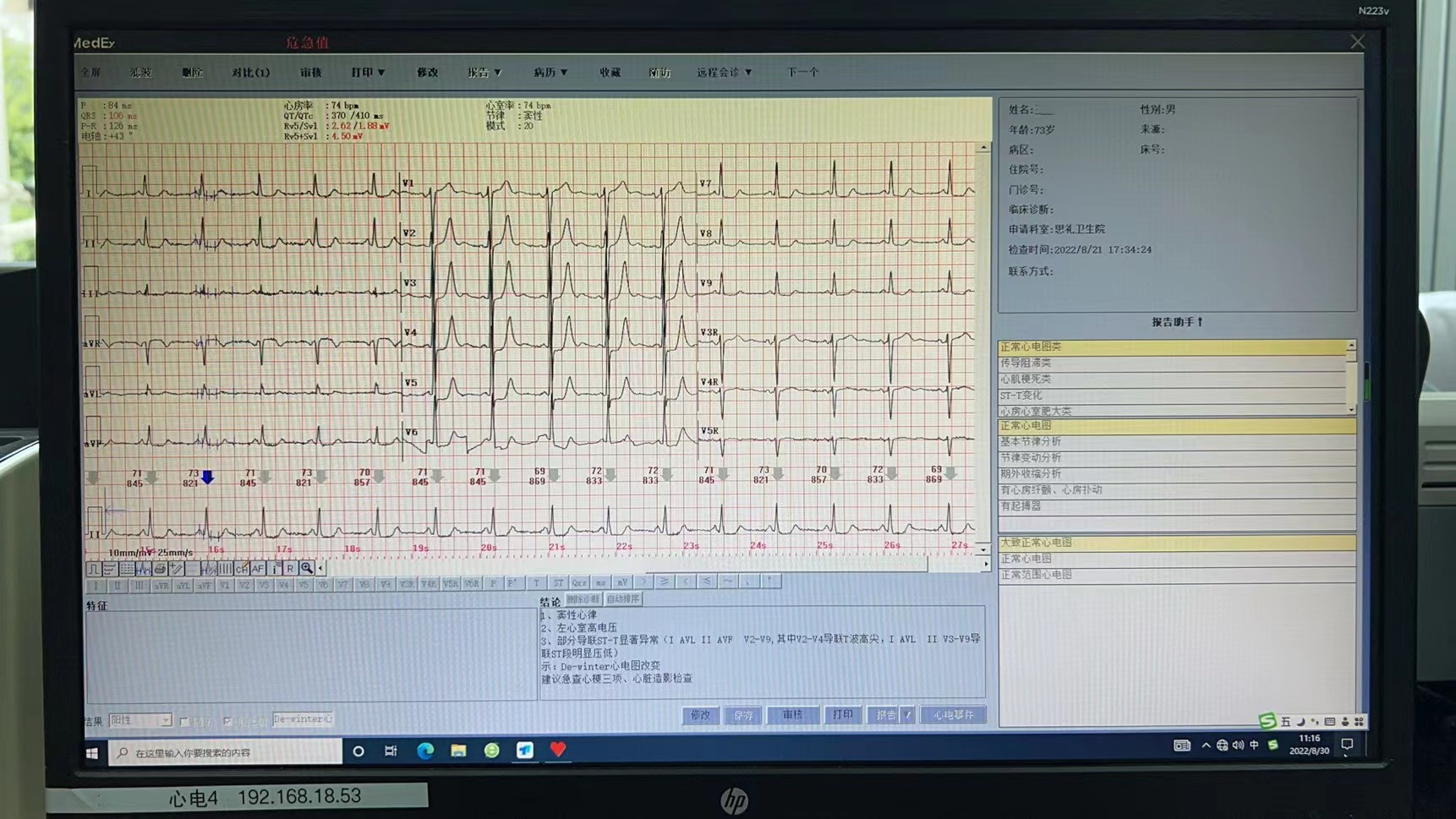Open the 报告 menu dropdown in top bar
Screen dimensions: 1456x819
click(x=484, y=73)
